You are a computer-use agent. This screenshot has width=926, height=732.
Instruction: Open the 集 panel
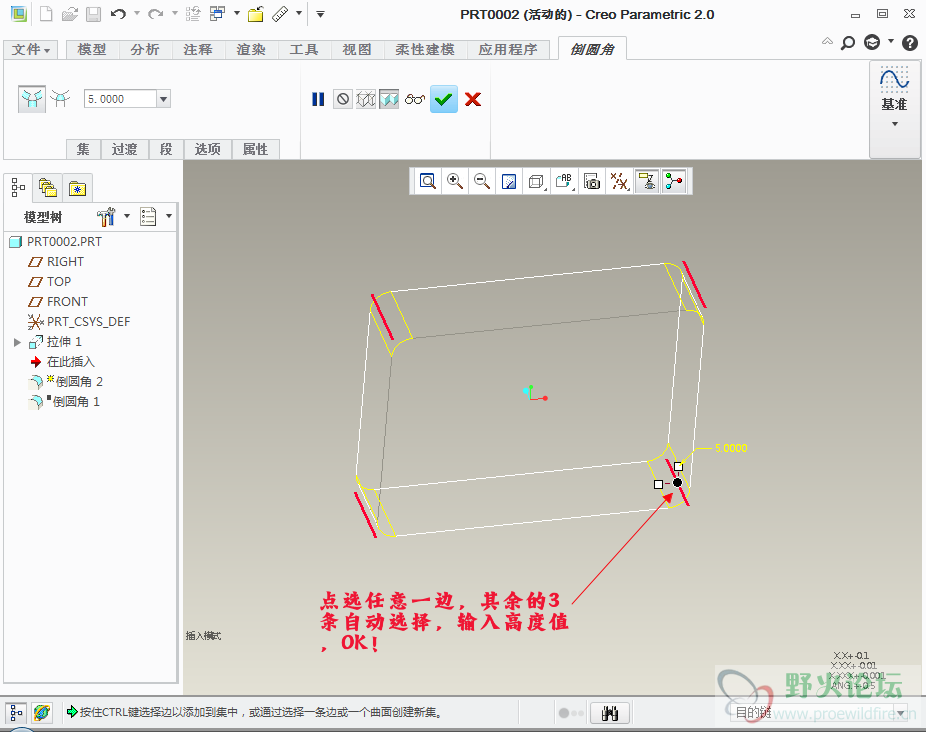pos(83,149)
